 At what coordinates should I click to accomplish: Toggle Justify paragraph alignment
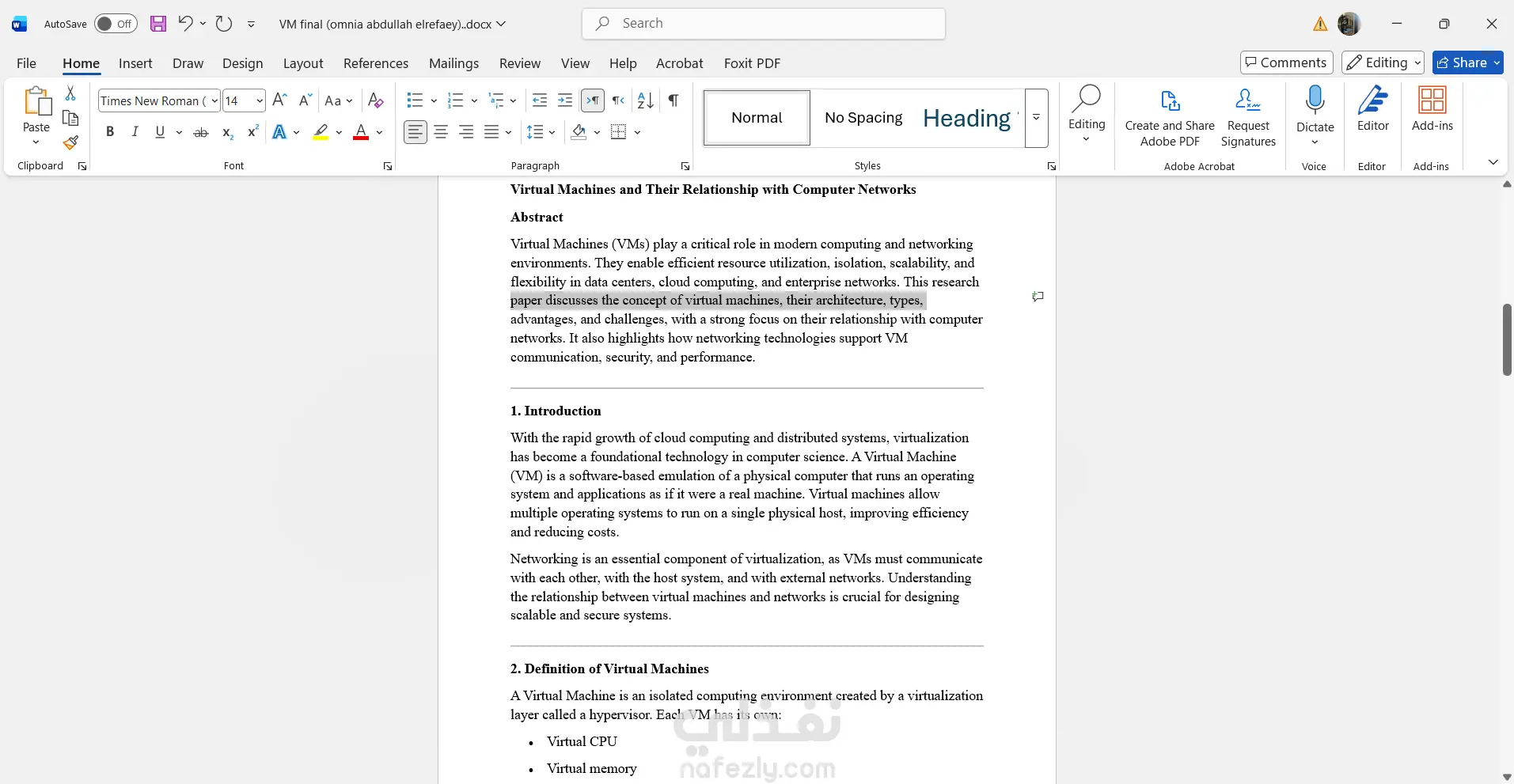click(491, 132)
